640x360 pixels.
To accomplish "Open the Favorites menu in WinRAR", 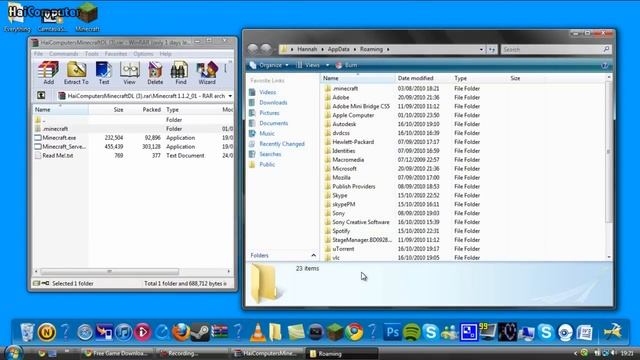I will coord(116,54).
